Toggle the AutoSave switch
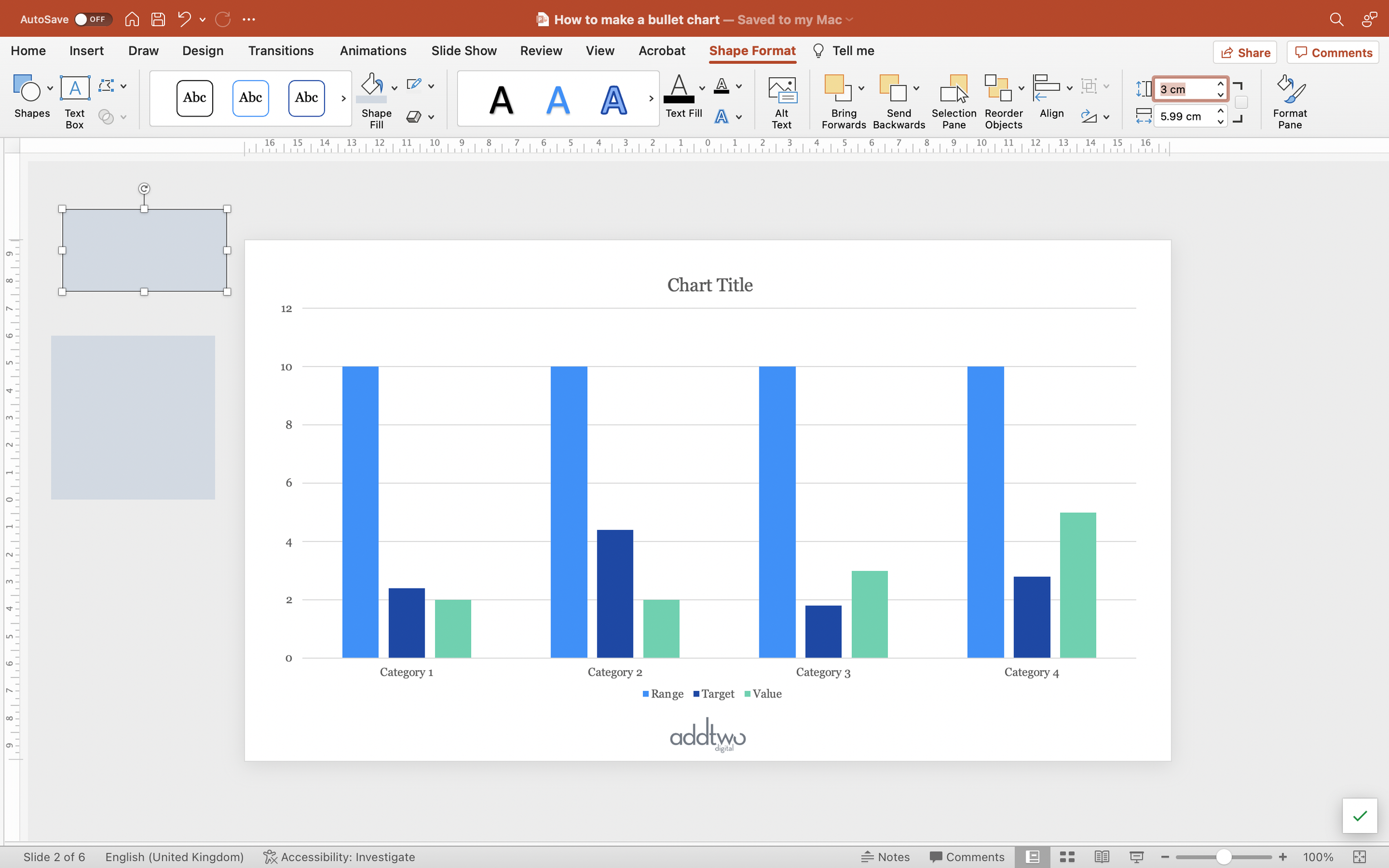This screenshot has width=1389, height=868. point(92,19)
